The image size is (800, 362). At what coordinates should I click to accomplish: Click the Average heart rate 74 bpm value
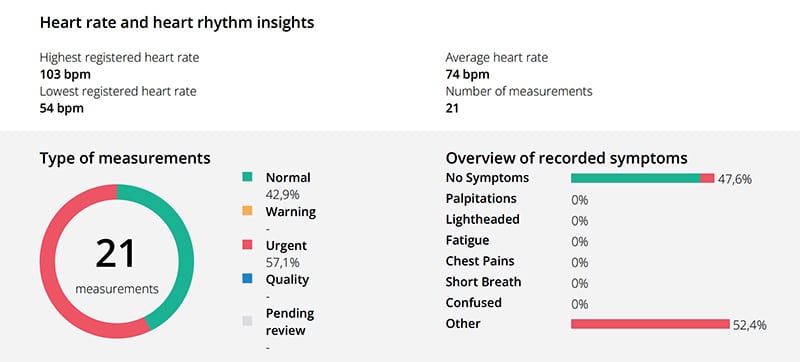(467, 74)
